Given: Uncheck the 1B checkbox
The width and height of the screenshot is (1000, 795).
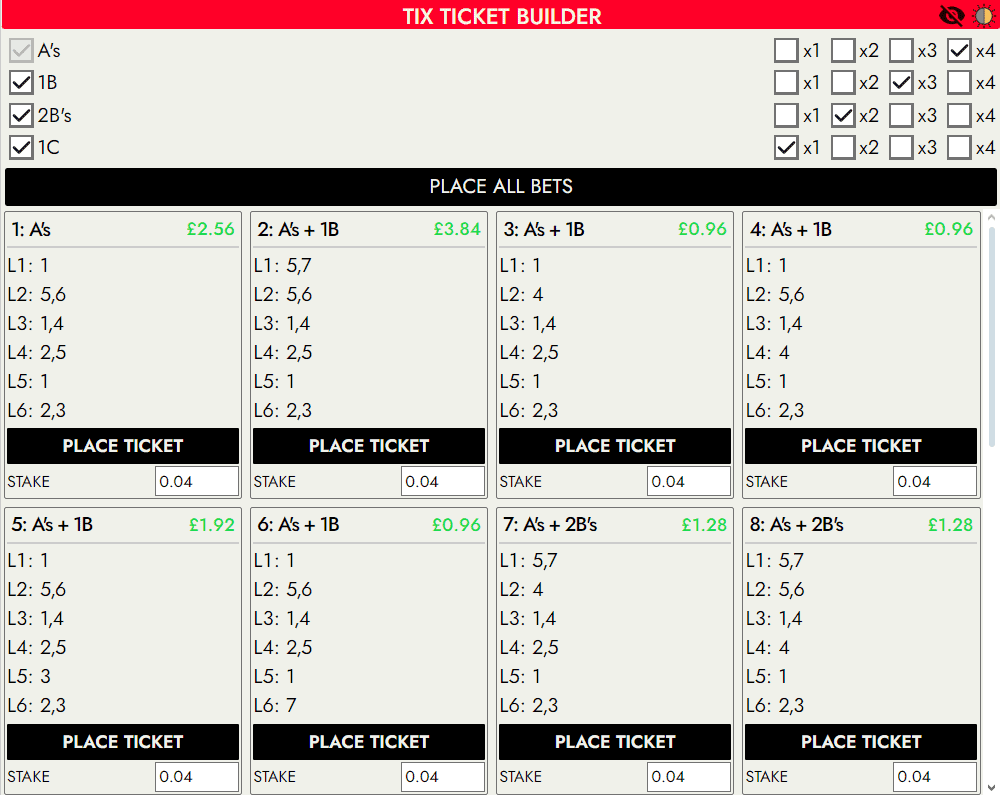Looking at the screenshot, I should coord(21,83).
